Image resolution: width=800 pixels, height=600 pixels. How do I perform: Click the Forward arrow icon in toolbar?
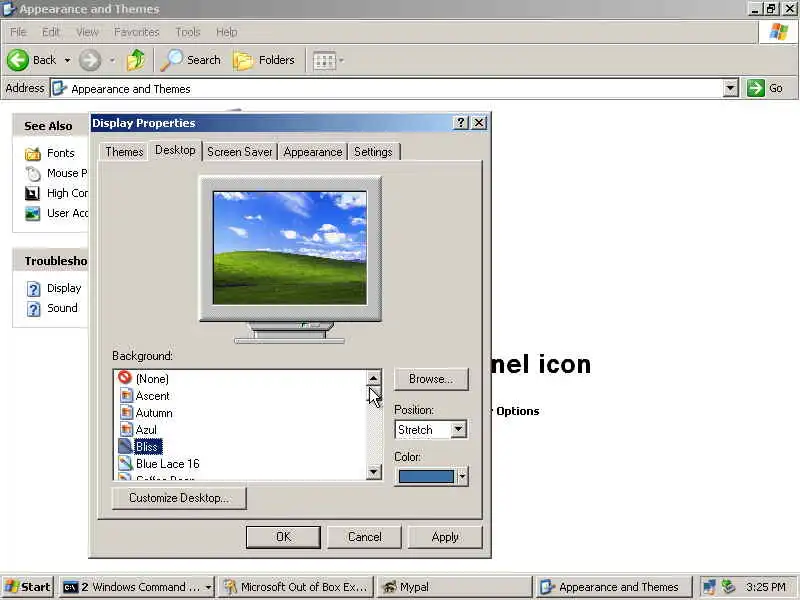tap(90, 60)
